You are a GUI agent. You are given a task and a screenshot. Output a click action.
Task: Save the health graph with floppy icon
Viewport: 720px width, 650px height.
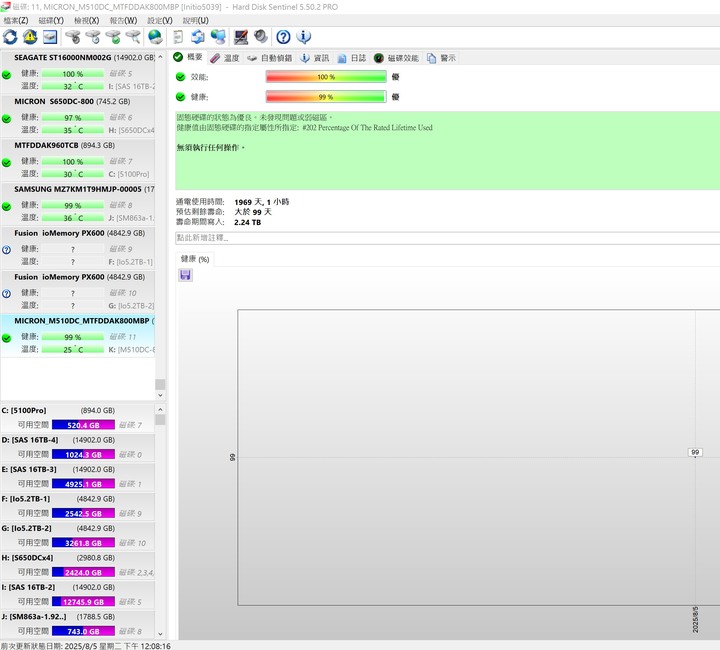point(186,275)
